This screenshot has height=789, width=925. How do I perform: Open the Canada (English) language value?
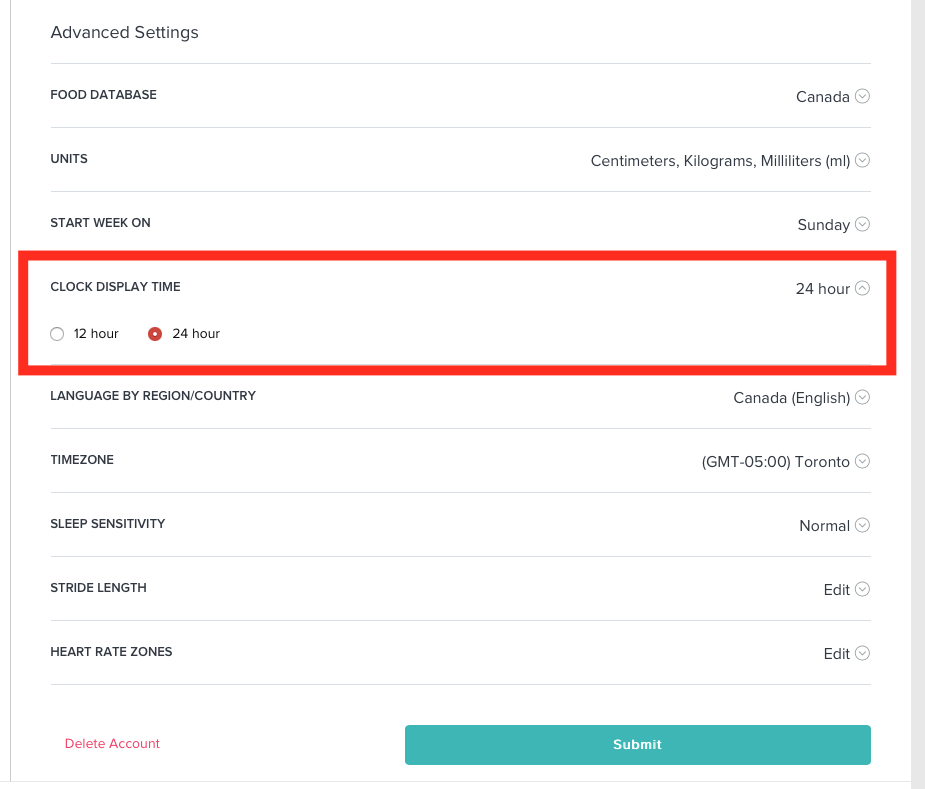pos(792,398)
